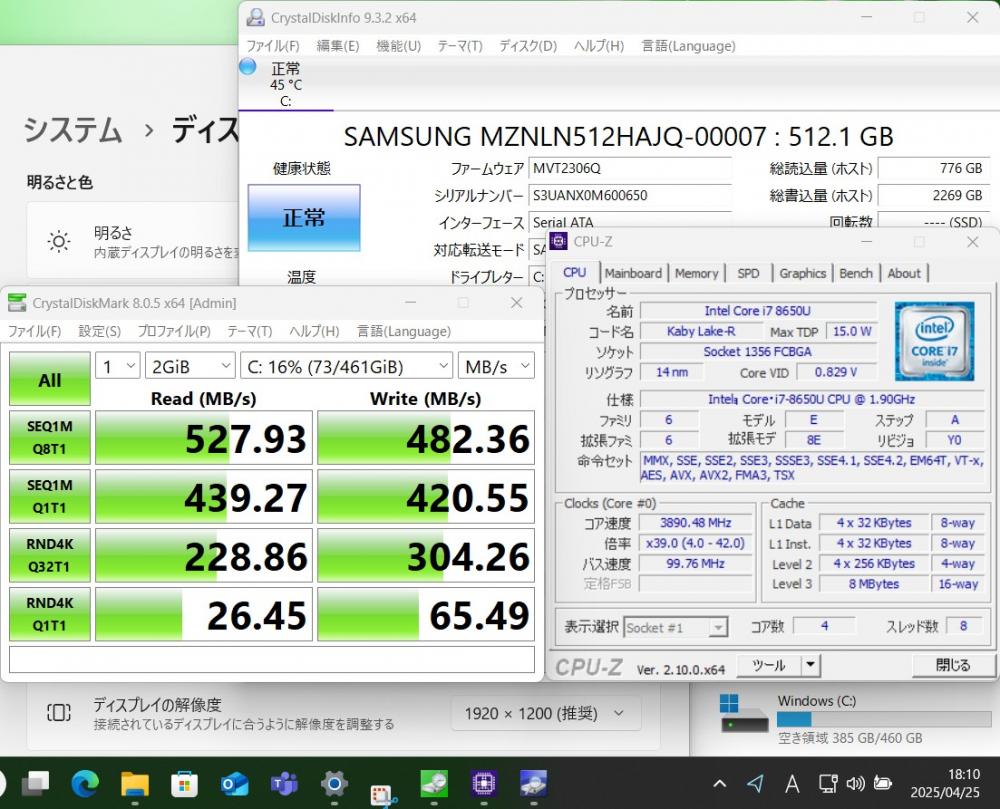Viewport: 1000px width, 809px height.
Task: Click the IME 'A' input mode indicator
Action: (x=792, y=783)
